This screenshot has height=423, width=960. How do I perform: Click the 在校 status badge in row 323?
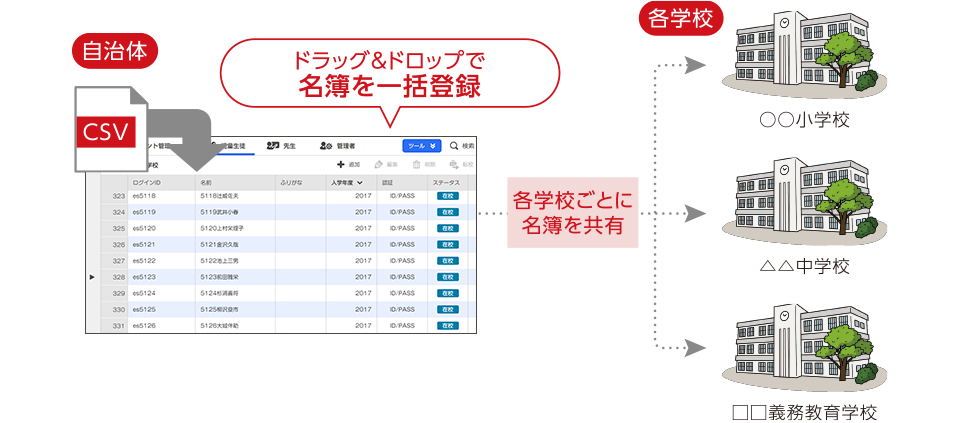point(445,197)
